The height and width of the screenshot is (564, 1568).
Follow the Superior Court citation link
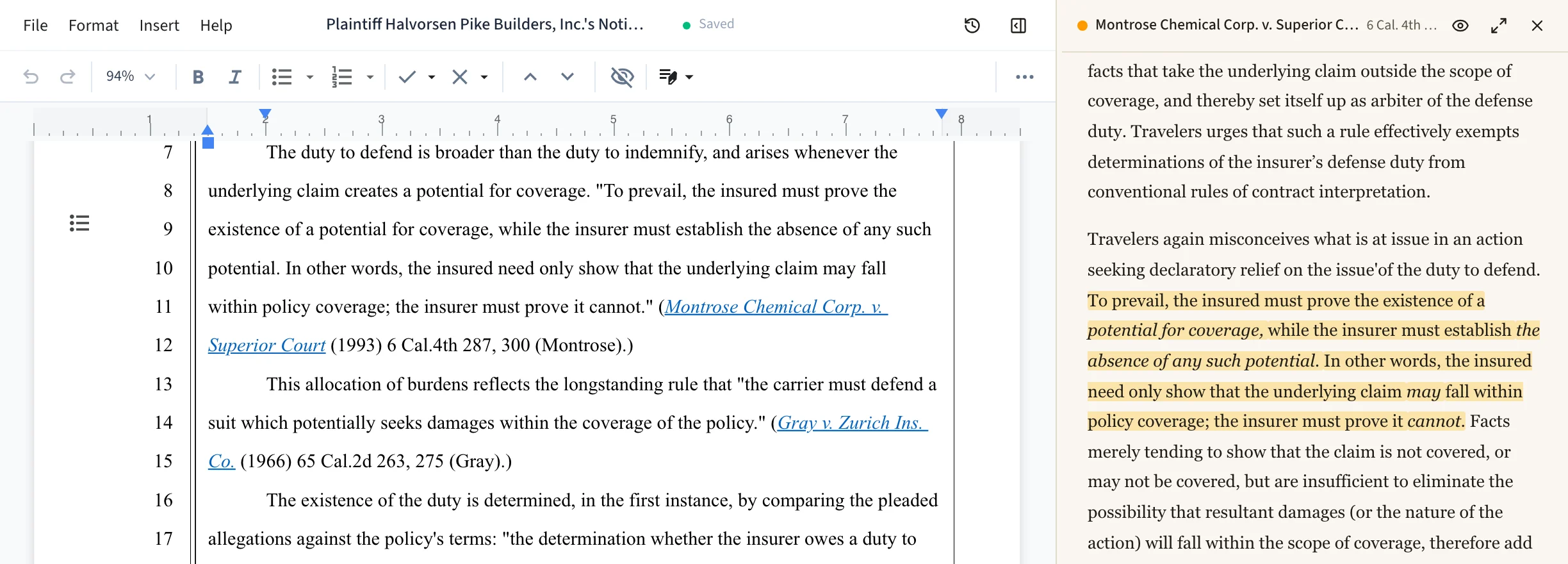(x=267, y=345)
